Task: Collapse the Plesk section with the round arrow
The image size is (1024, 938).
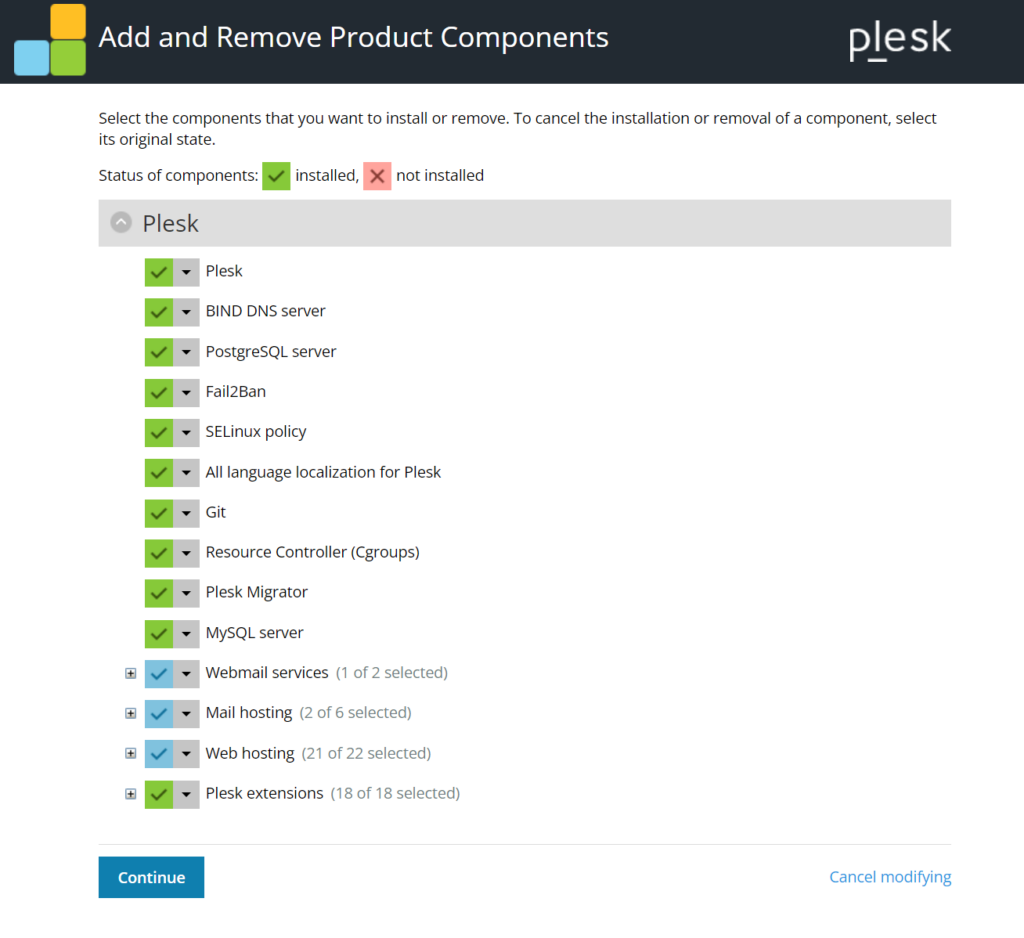Action: click(121, 223)
